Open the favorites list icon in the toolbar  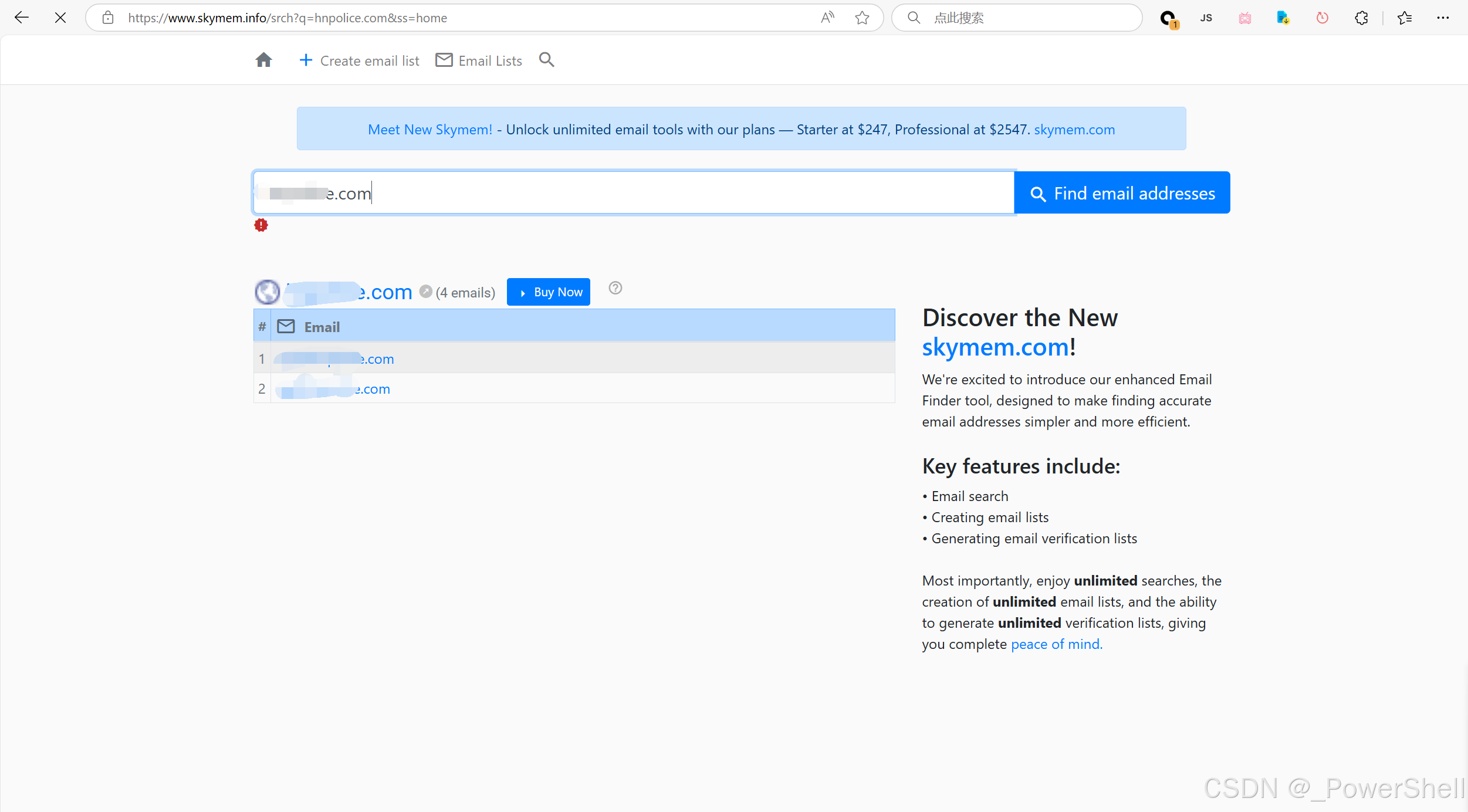point(1405,18)
